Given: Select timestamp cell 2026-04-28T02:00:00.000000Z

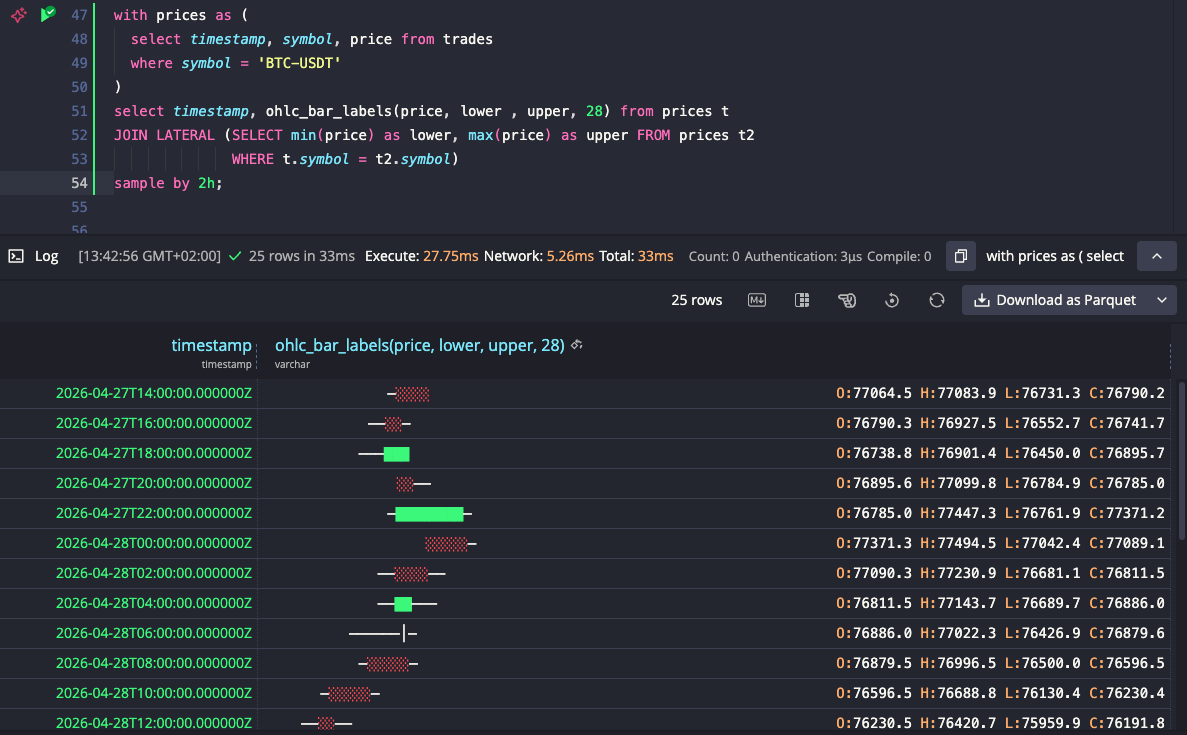Looking at the screenshot, I should 154,573.
